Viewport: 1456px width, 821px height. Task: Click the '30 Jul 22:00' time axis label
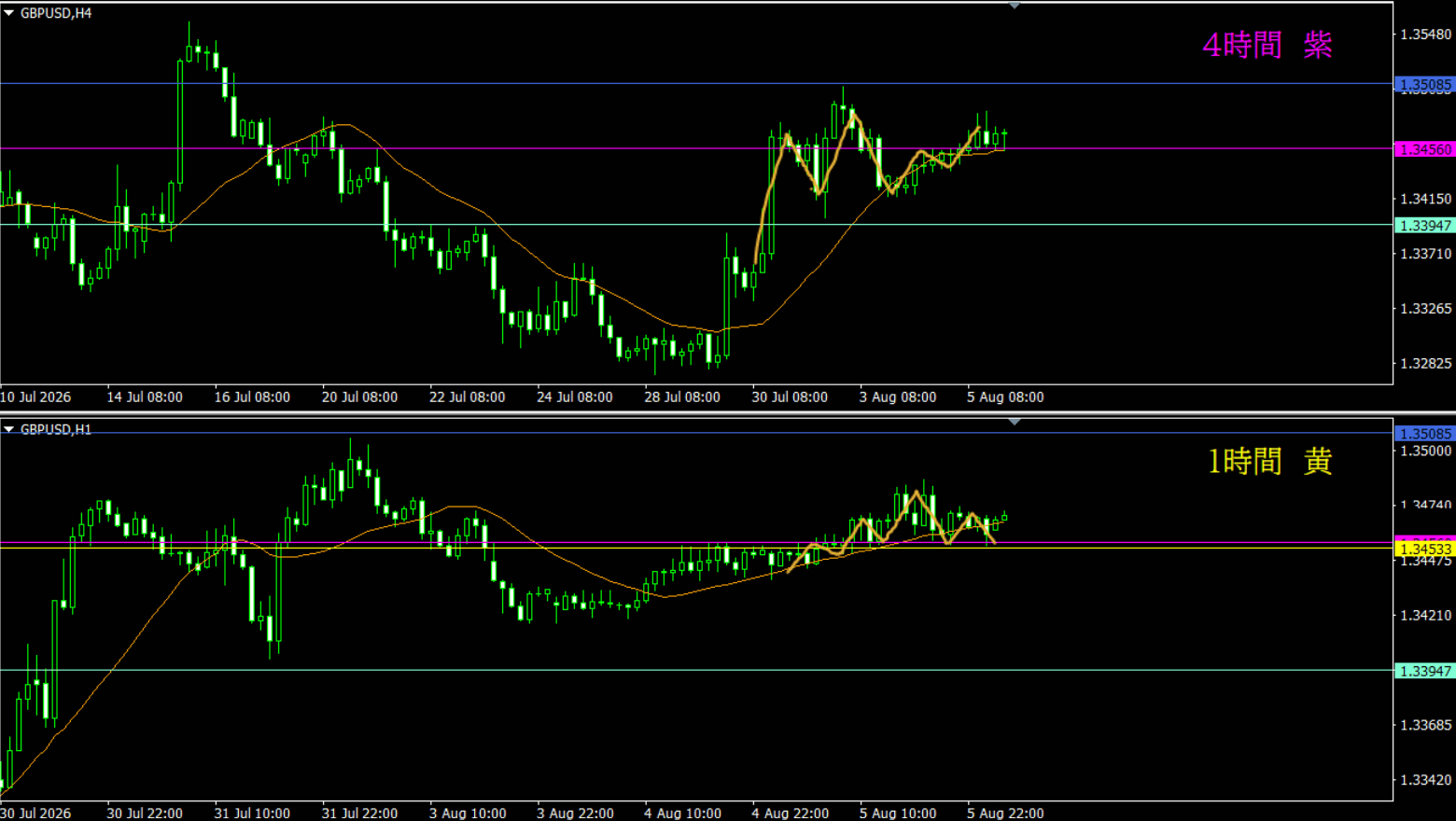(145, 814)
